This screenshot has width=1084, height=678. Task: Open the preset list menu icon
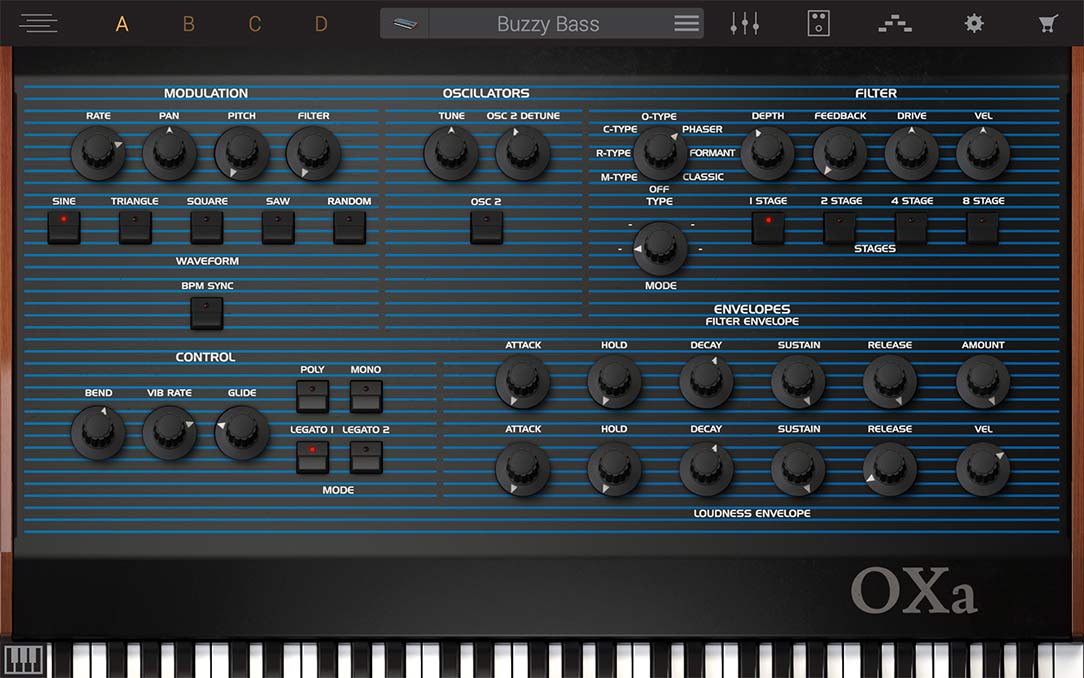pyautogui.click(x=686, y=24)
